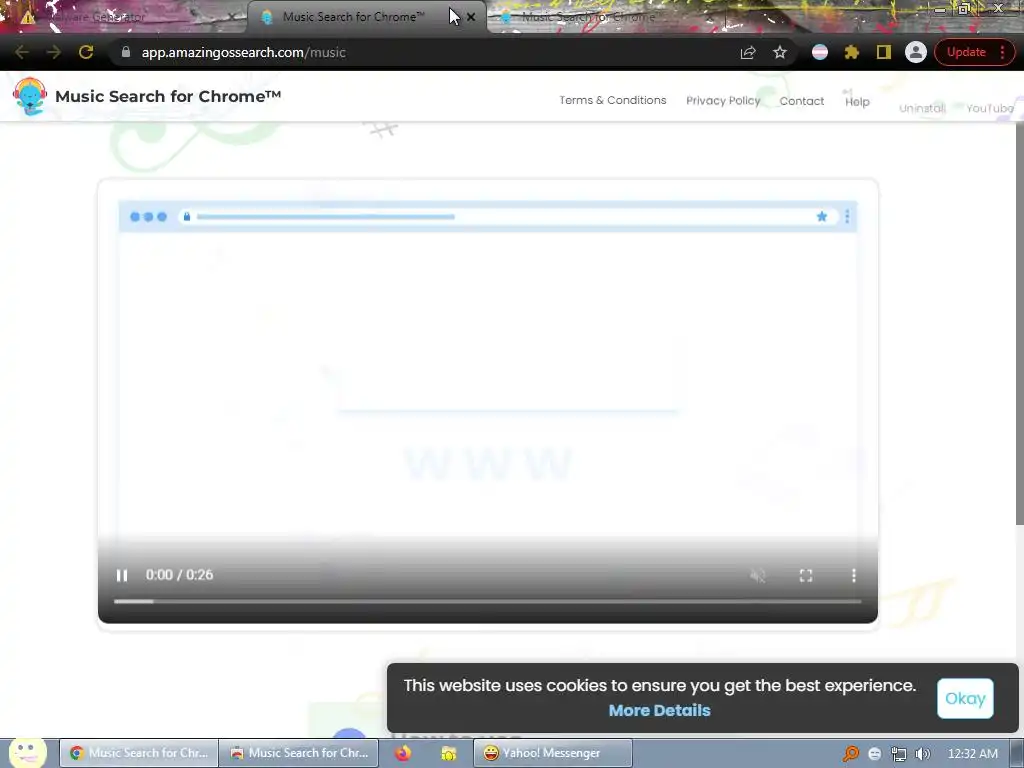The width and height of the screenshot is (1024, 768).
Task: Click the Music Search for Chrome™ title
Action: pos(168,96)
